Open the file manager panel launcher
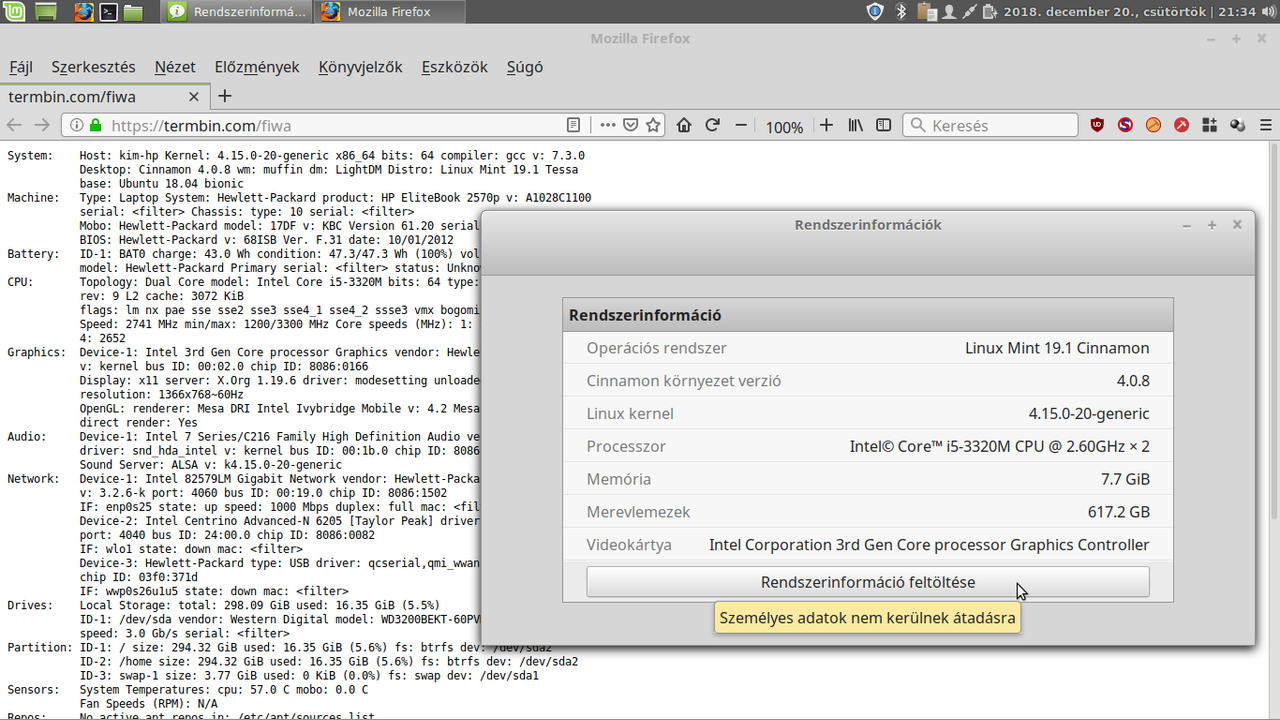Image resolution: width=1280 pixels, height=720 pixels. (x=132, y=12)
